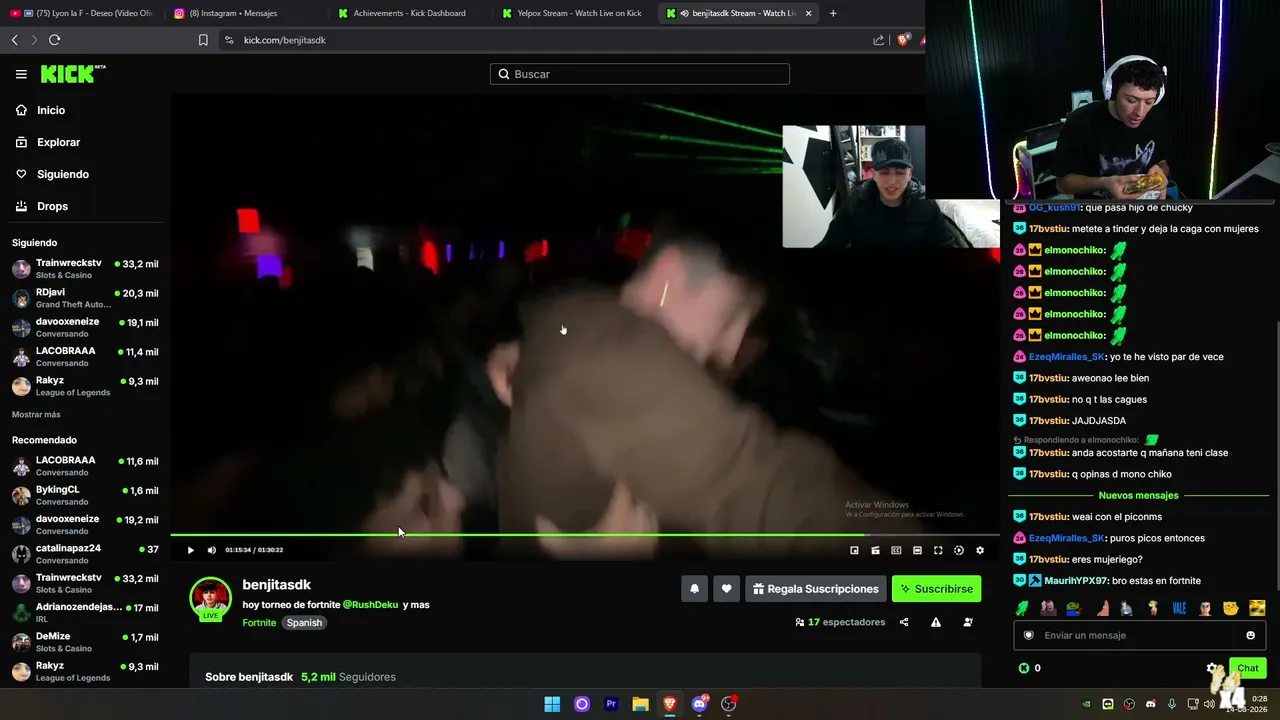Image resolution: width=1280 pixels, height=720 pixels.
Task: Send message with Chat button
Action: tap(1248, 668)
